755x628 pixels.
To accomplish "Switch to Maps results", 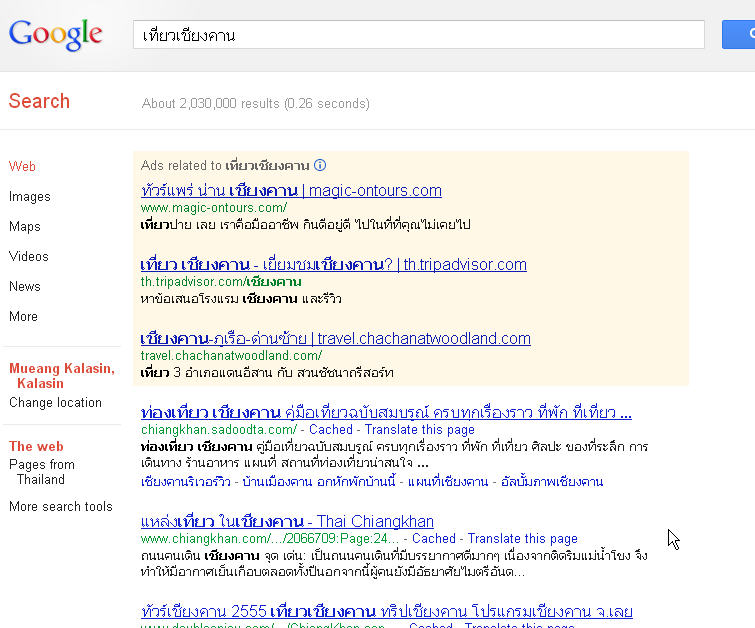I will tap(25, 226).
